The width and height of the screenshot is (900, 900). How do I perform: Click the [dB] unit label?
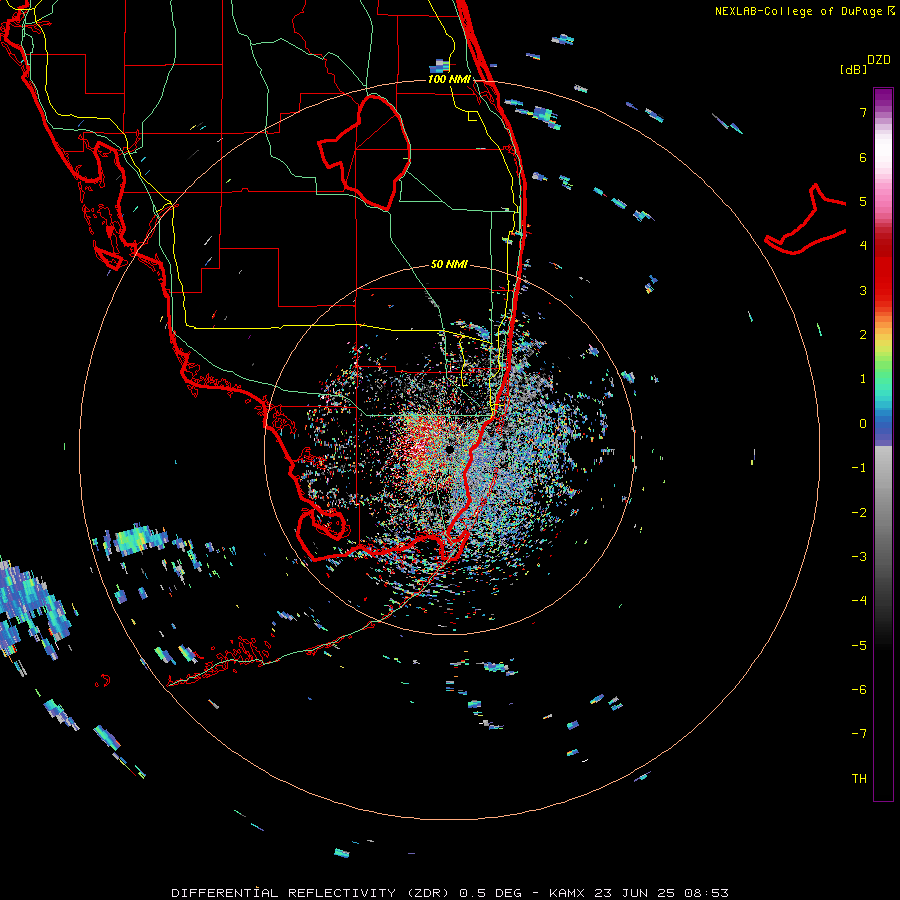point(854,69)
